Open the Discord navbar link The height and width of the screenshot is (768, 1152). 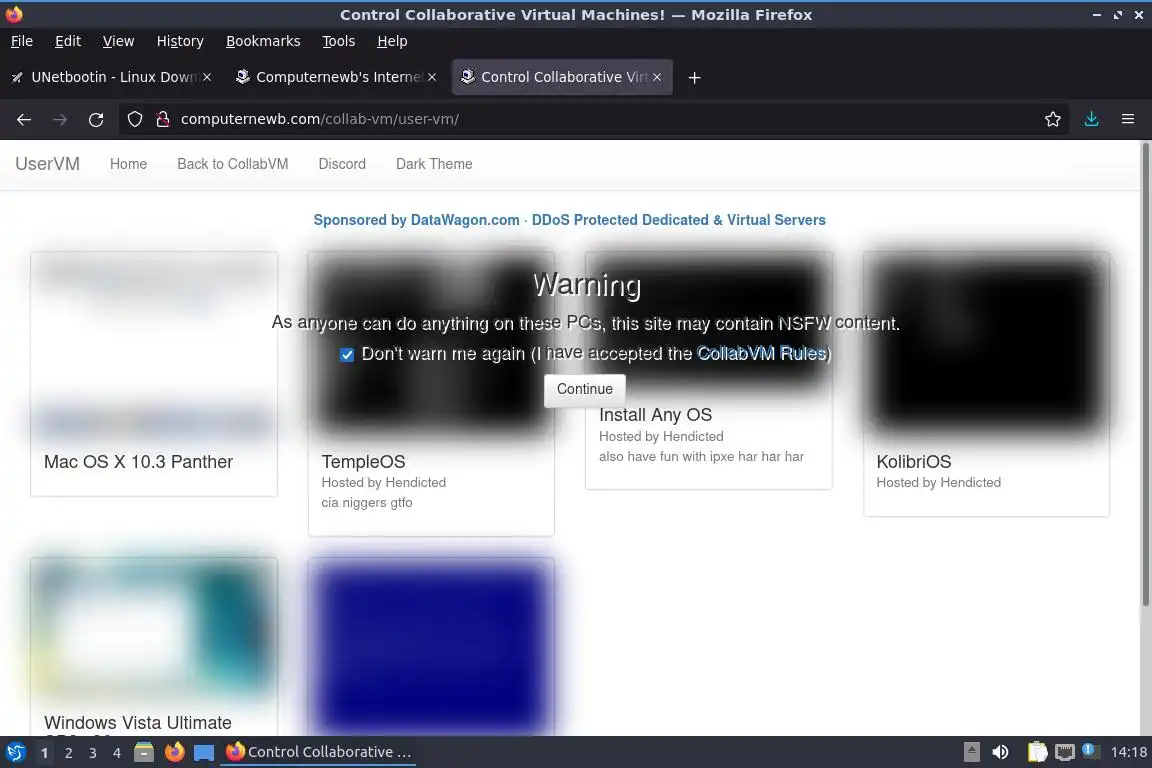[342, 164]
